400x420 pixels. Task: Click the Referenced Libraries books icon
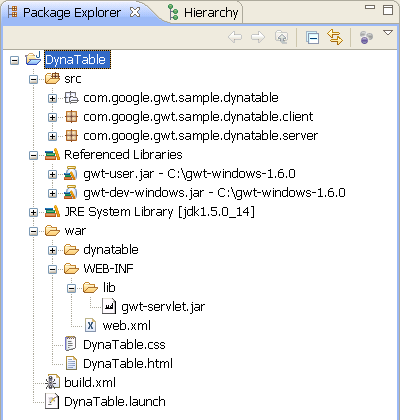pos(52,154)
